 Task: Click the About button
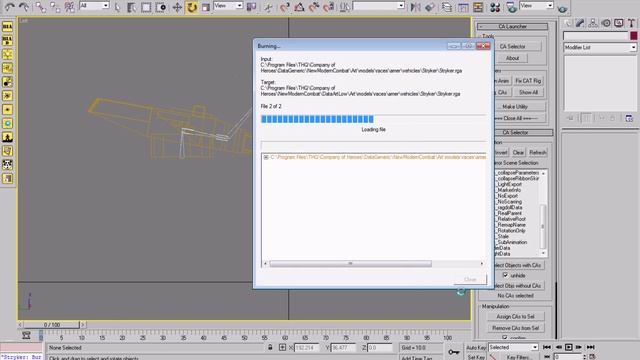tap(512, 58)
